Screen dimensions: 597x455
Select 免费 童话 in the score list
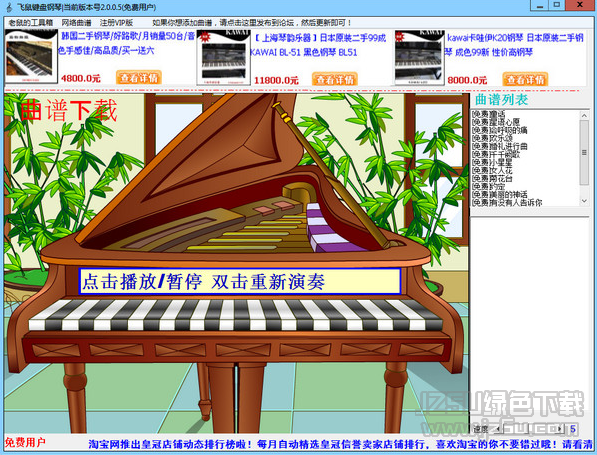point(488,114)
